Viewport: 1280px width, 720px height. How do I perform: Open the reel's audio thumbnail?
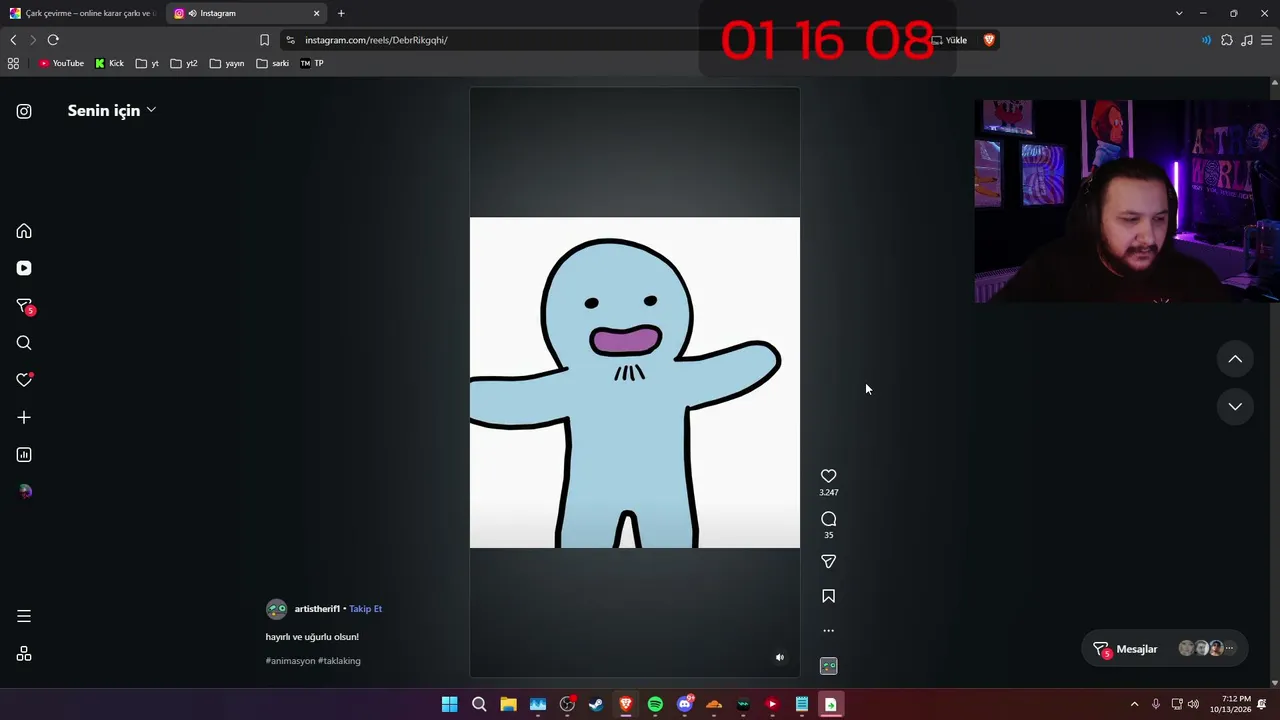click(x=828, y=666)
